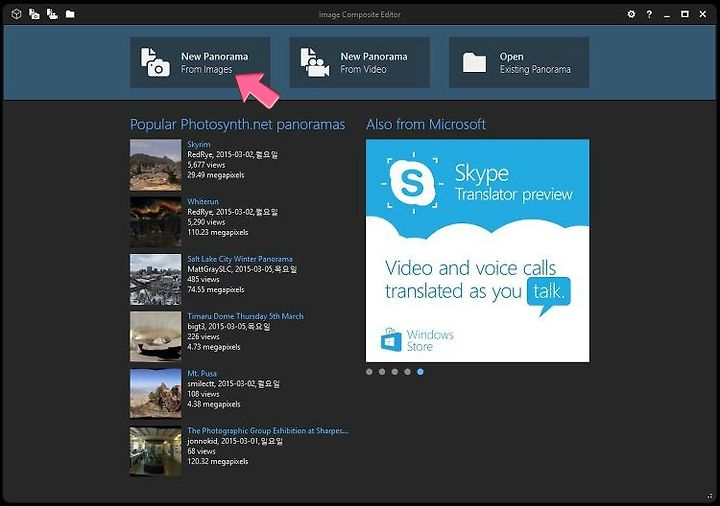Minimize the Image Composite Editor window
The width and height of the screenshot is (720, 506).
point(667,15)
